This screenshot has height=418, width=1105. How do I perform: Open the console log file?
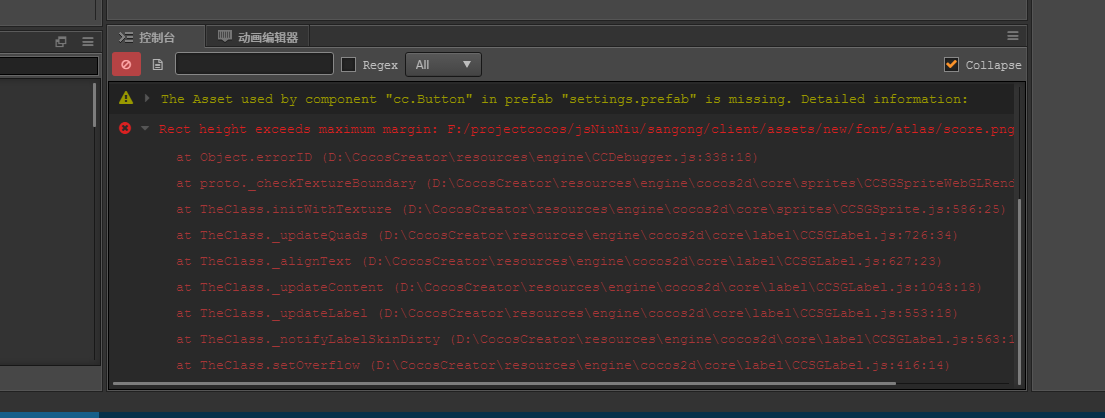click(x=157, y=65)
